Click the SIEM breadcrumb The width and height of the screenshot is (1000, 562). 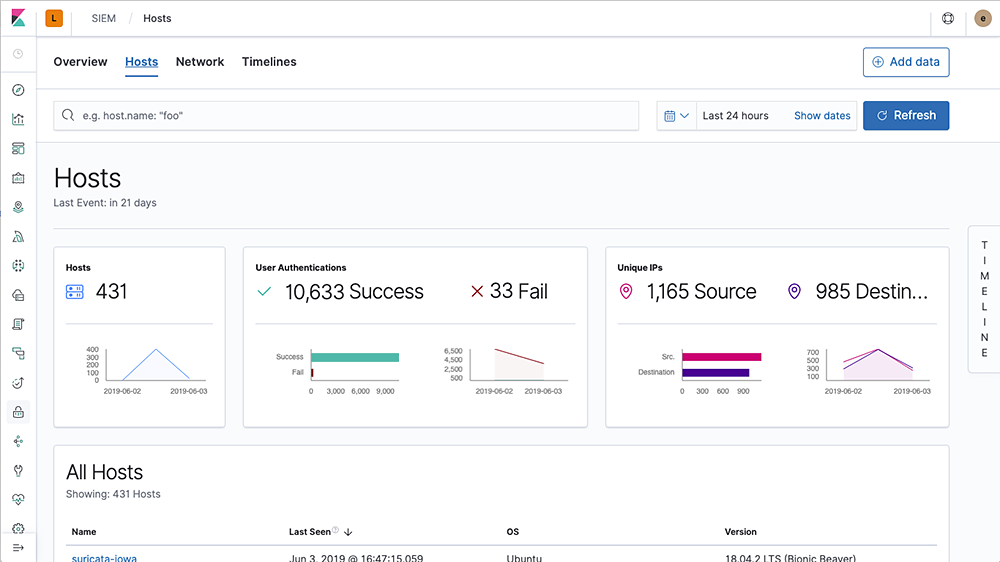[103, 18]
